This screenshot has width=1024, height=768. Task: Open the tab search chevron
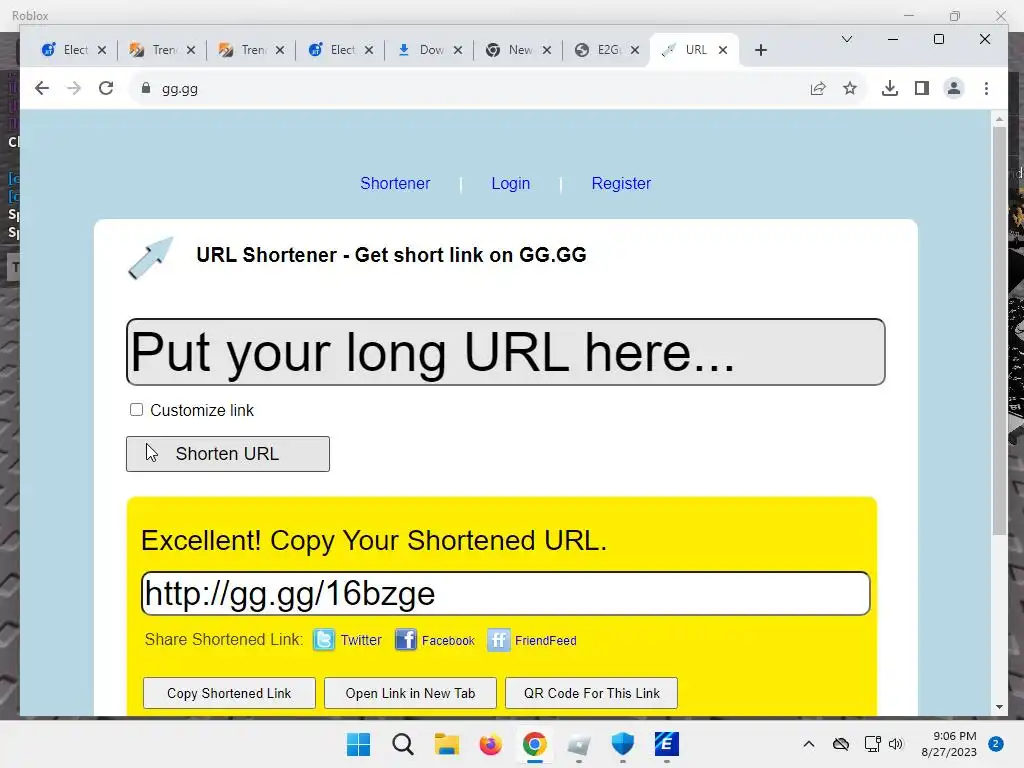click(847, 39)
